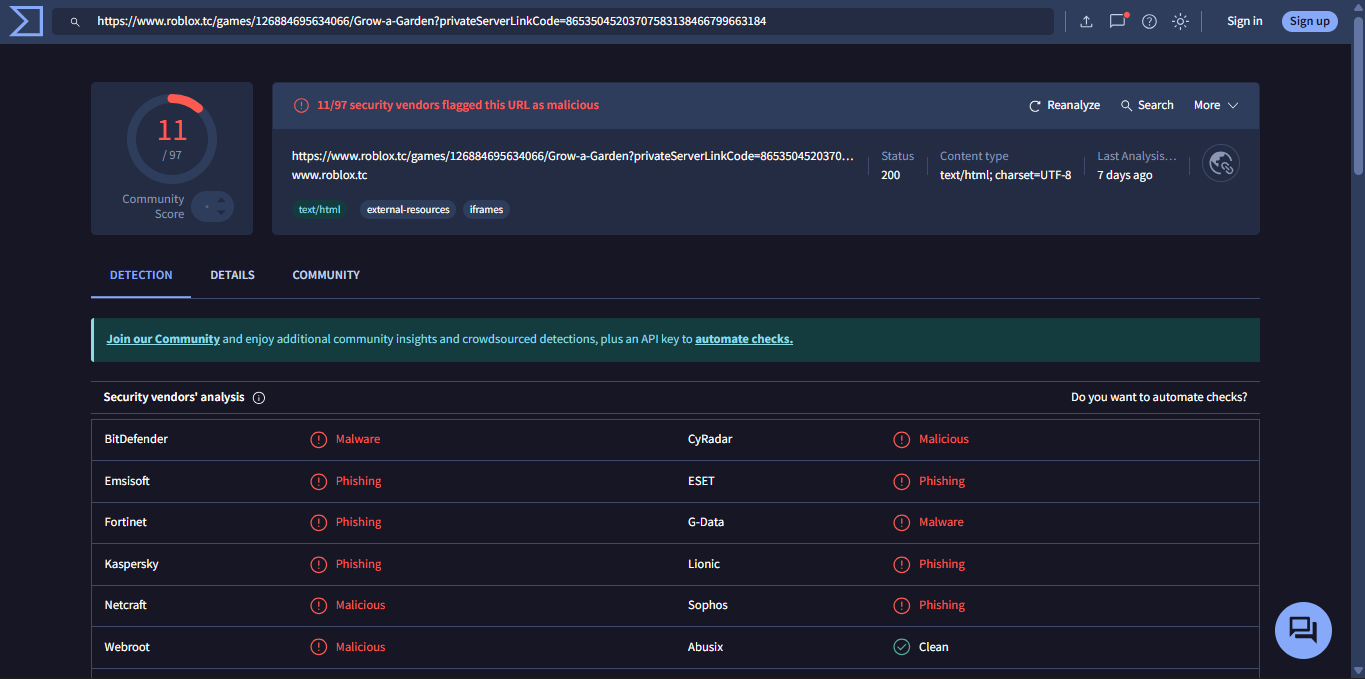Click the red score circle showing 11/97
The width and height of the screenshot is (1365, 679).
tap(171, 138)
